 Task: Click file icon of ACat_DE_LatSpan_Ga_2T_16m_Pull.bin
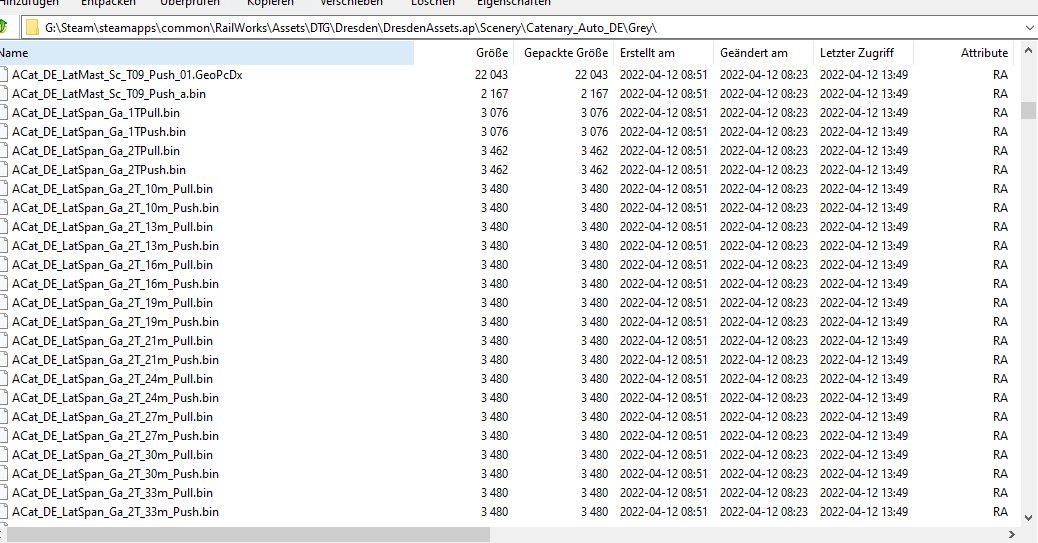click(x=4, y=265)
